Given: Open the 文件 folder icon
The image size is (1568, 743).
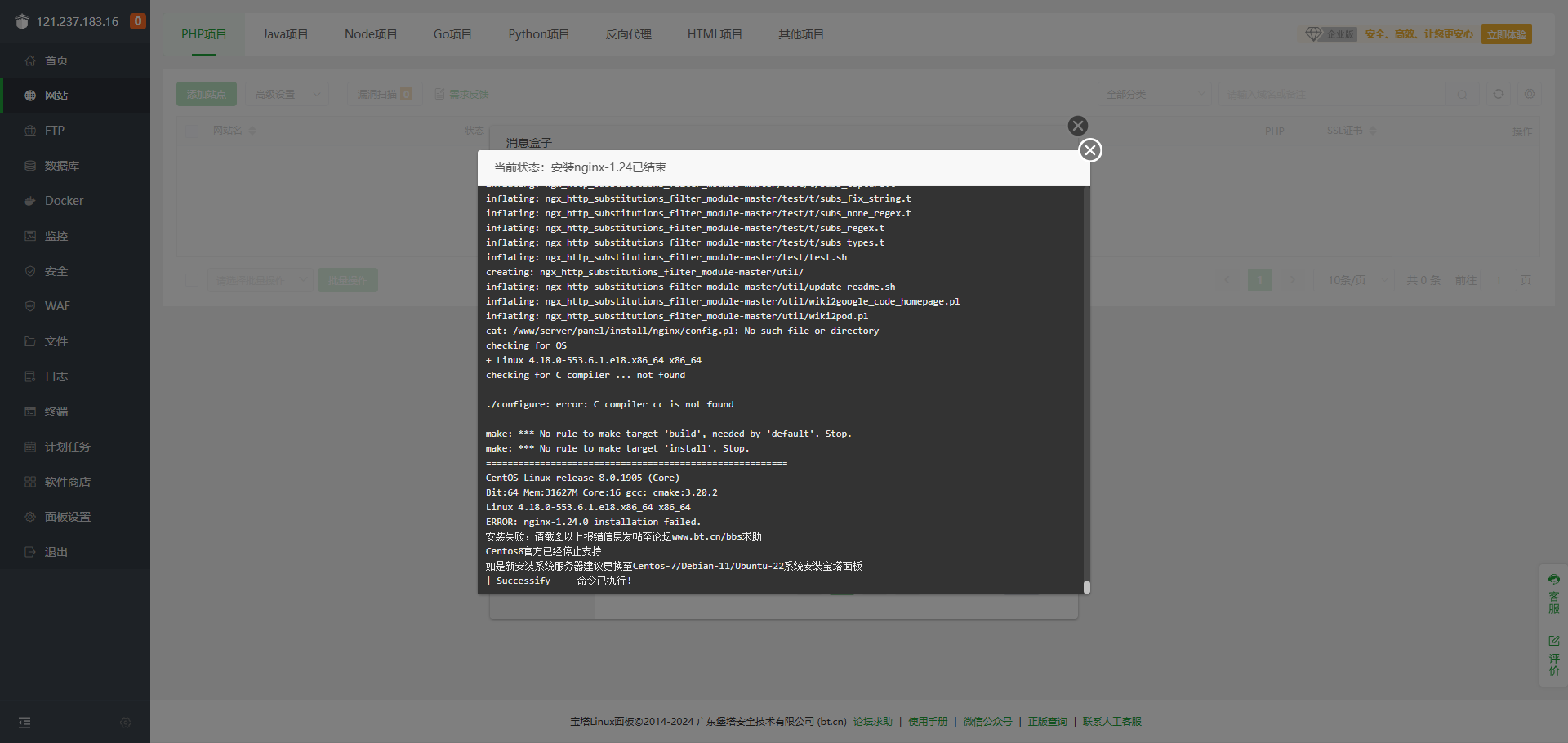Looking at the screenshot, I should click(x=30, y=341).
